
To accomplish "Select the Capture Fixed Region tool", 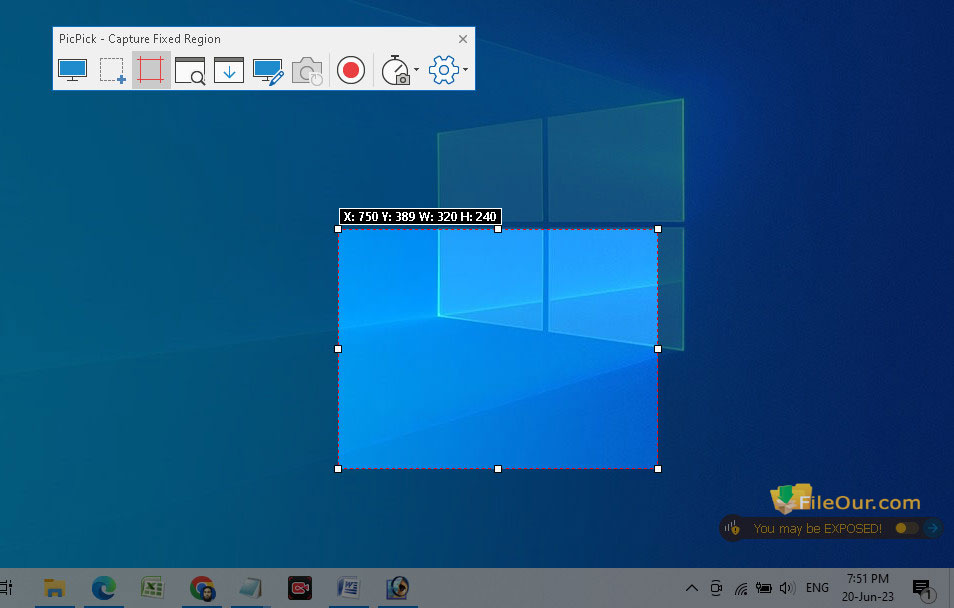I will [151, 70].
